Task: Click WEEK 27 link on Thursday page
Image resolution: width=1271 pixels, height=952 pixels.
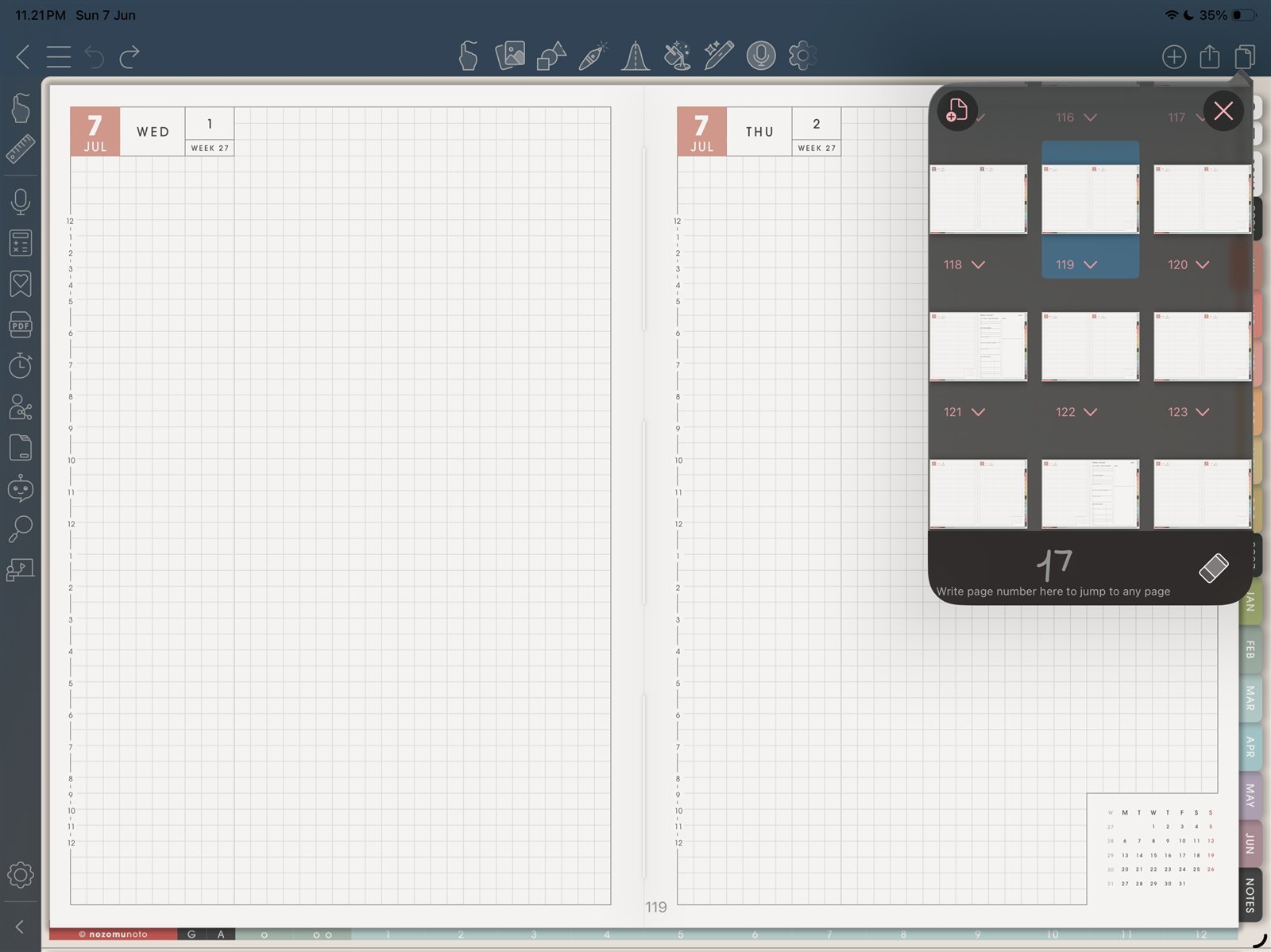Action: click(x=817, y=148)
